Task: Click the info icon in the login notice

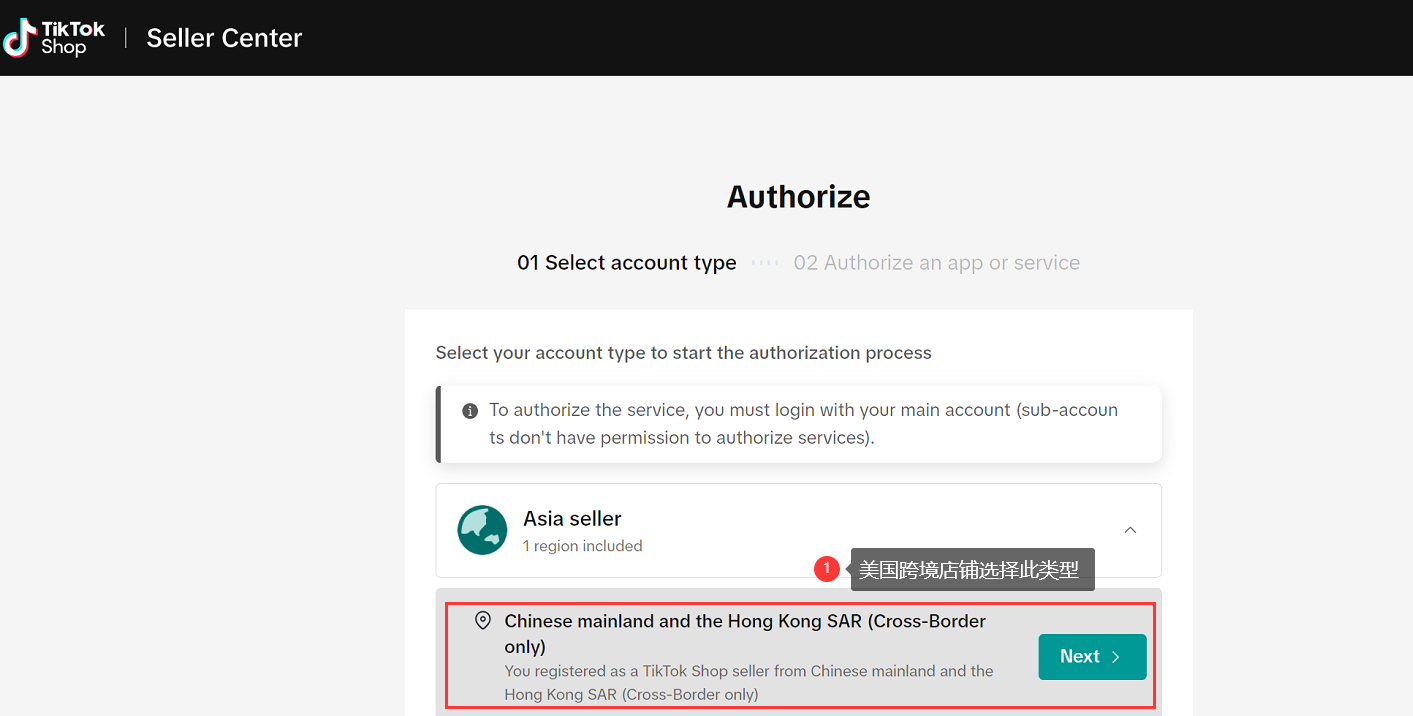Action: point(470,411)
